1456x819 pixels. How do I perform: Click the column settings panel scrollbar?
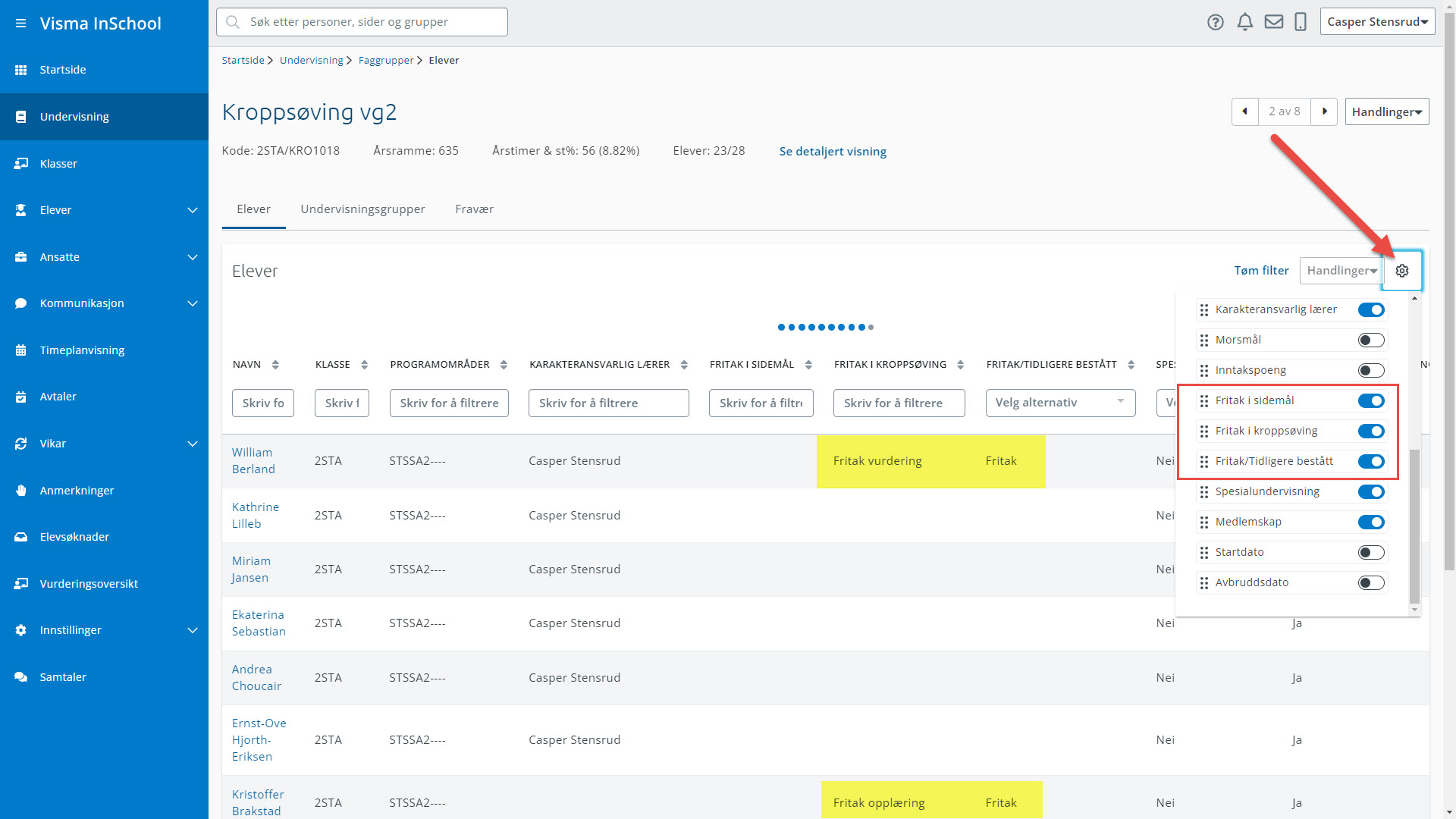coord(1414,527)
